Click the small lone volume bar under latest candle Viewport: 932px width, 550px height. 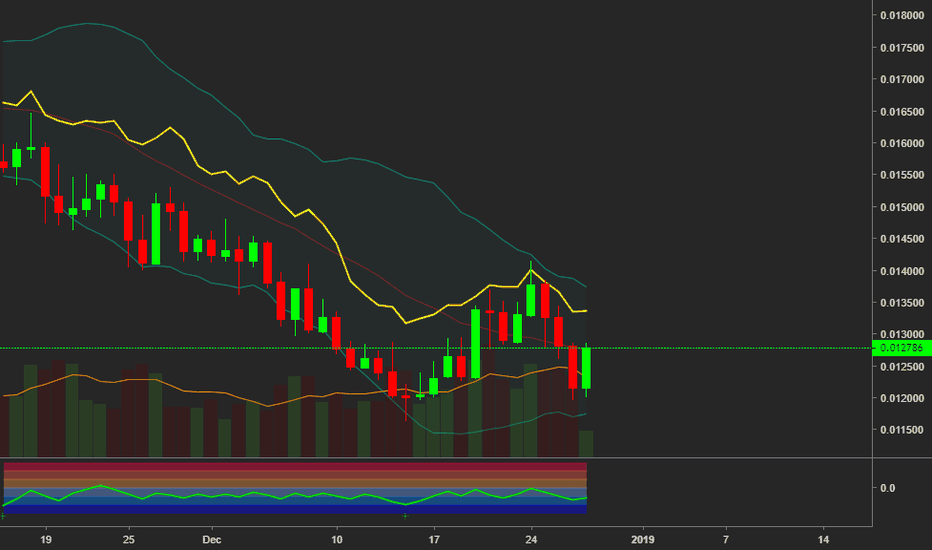click(586, 444)
